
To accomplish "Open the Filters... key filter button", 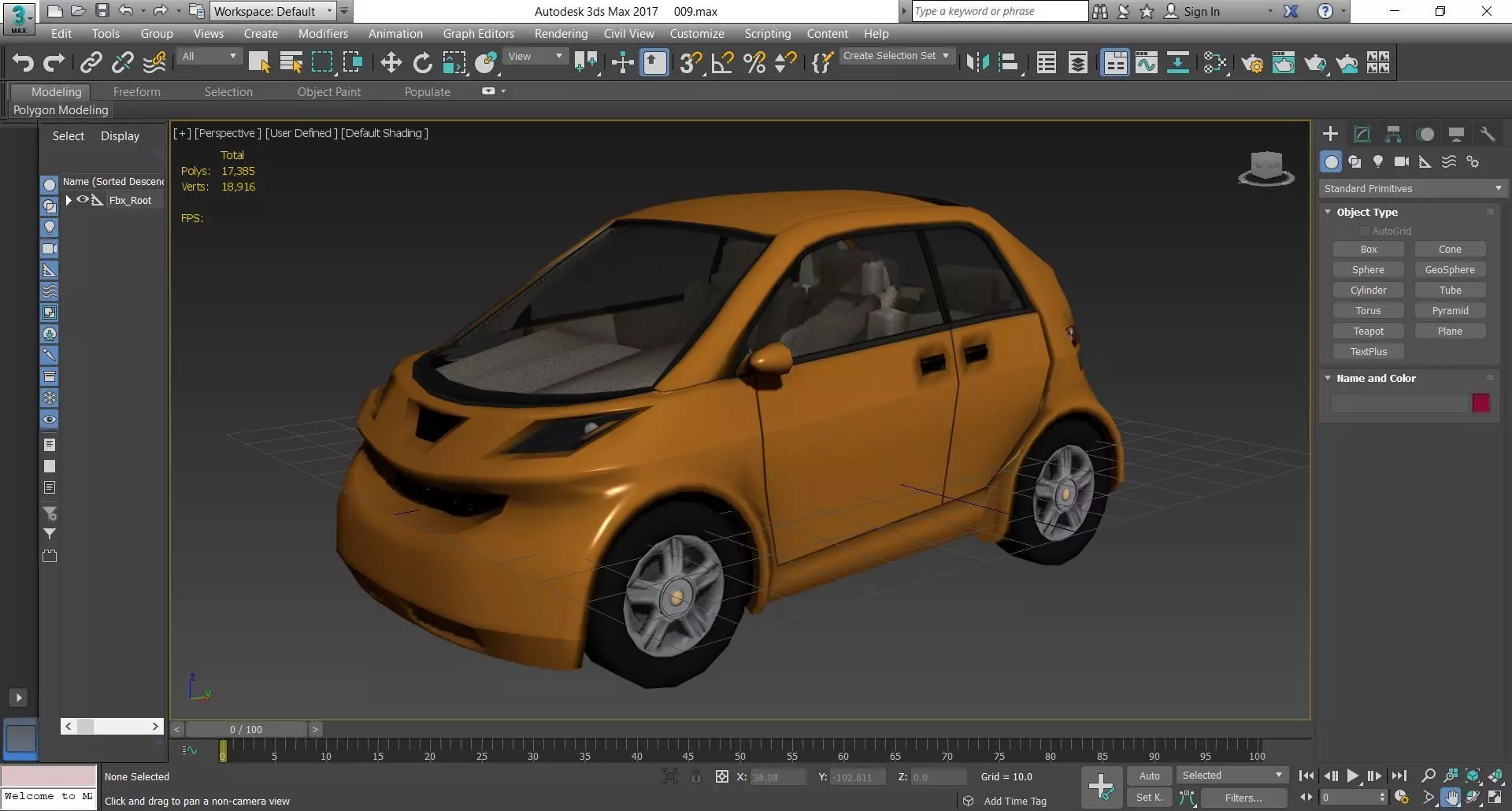I will 1243,798.
